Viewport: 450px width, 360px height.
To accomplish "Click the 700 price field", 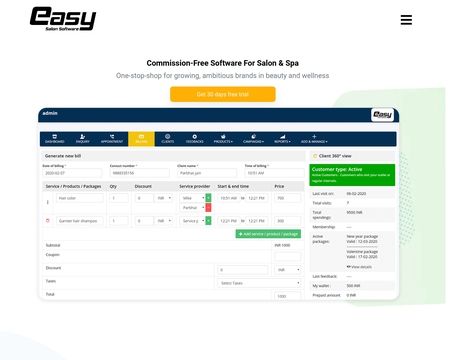I will (x=287, y=198).
